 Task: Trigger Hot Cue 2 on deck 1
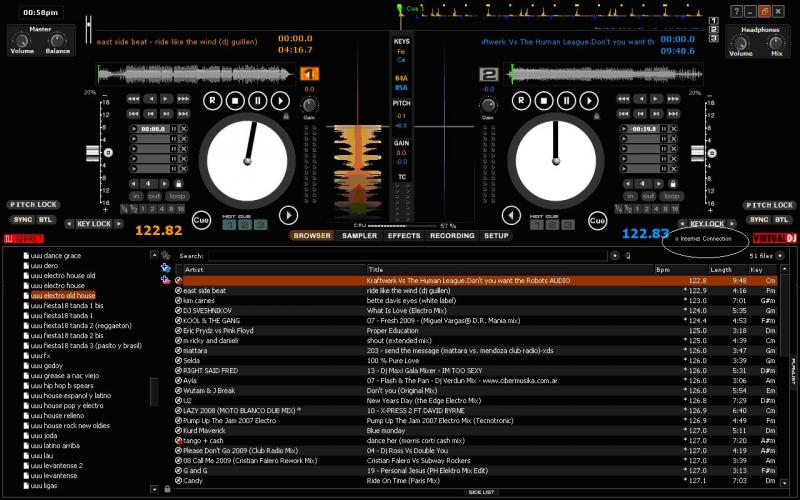pos(245,224)
